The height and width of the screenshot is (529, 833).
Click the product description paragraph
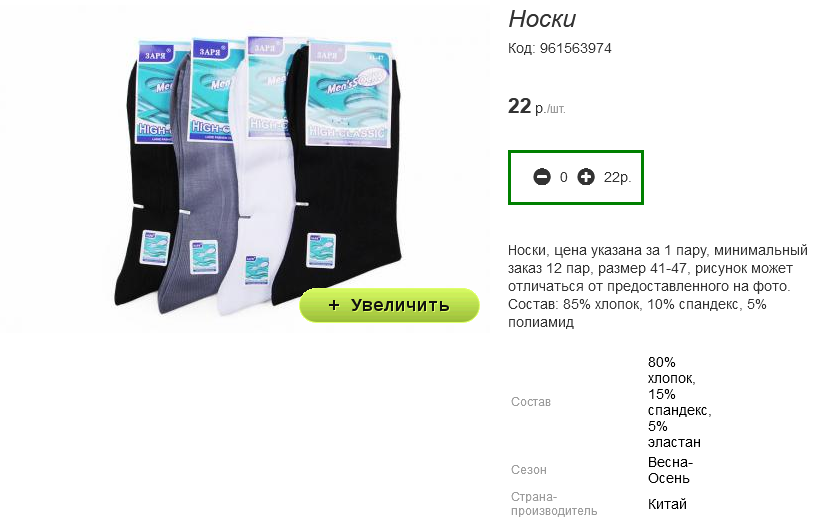pos(658,286)
